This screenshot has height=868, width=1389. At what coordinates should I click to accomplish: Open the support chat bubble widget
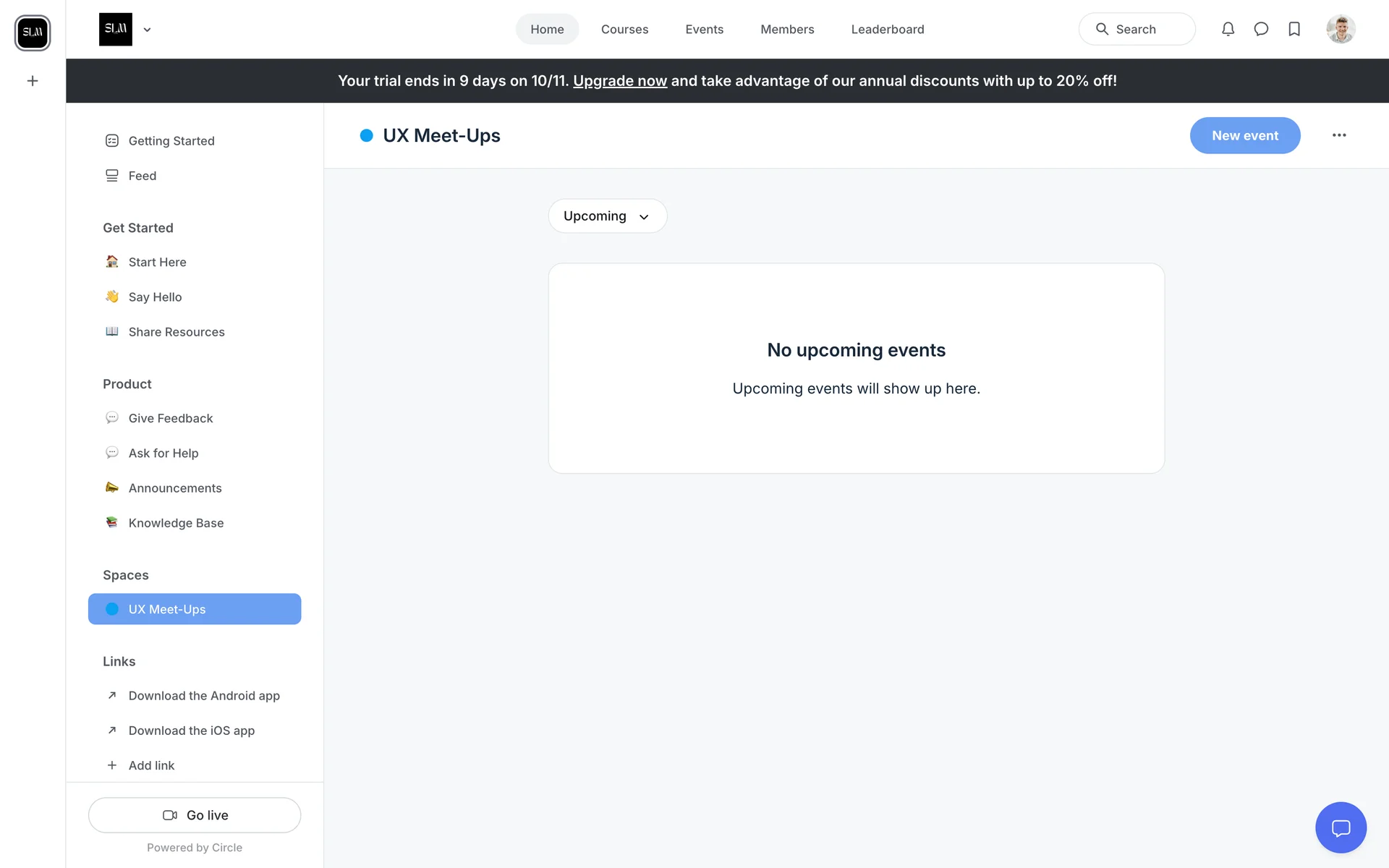point(1341,827)
